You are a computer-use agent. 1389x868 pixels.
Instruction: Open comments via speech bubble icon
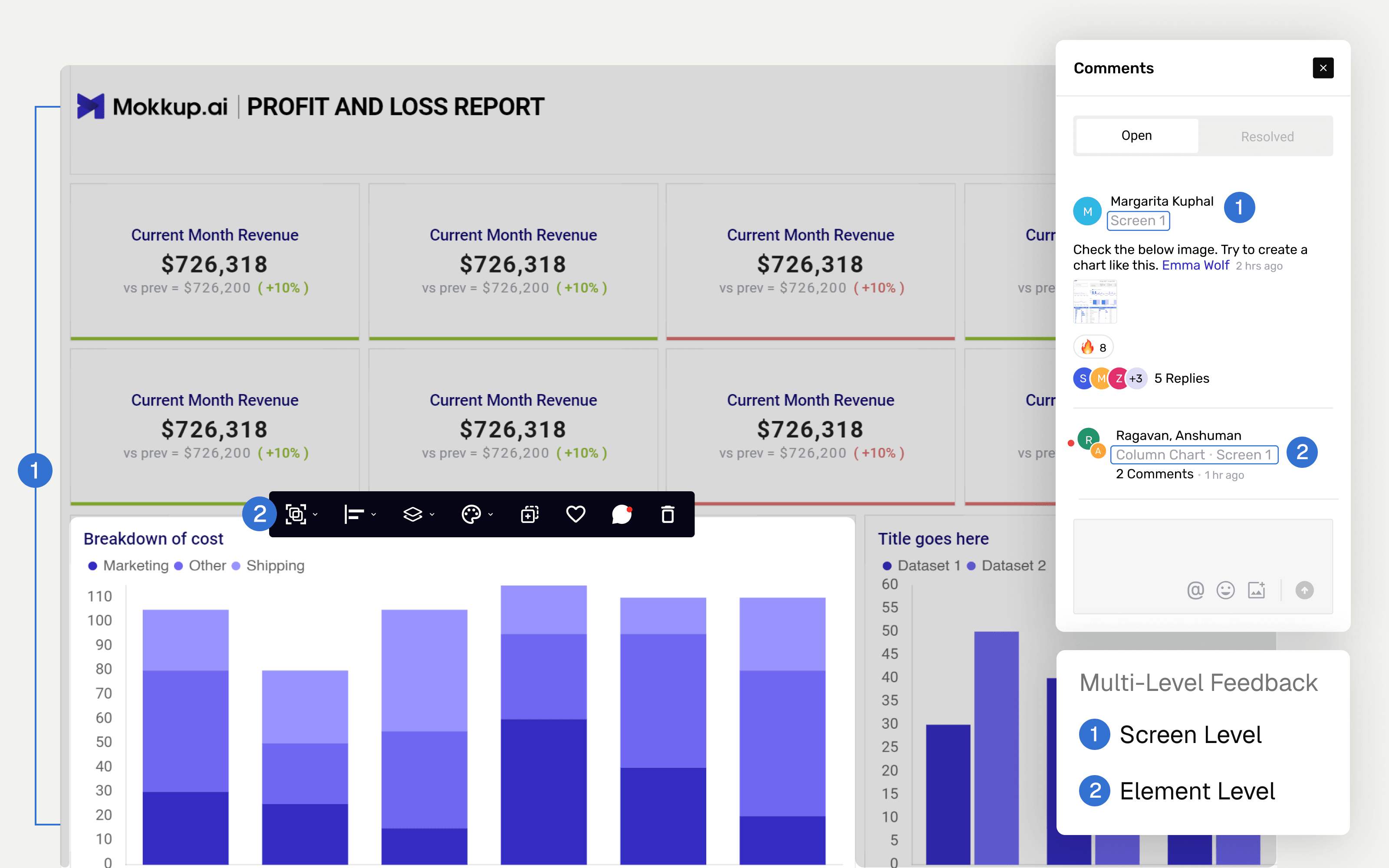click(622, 514)
